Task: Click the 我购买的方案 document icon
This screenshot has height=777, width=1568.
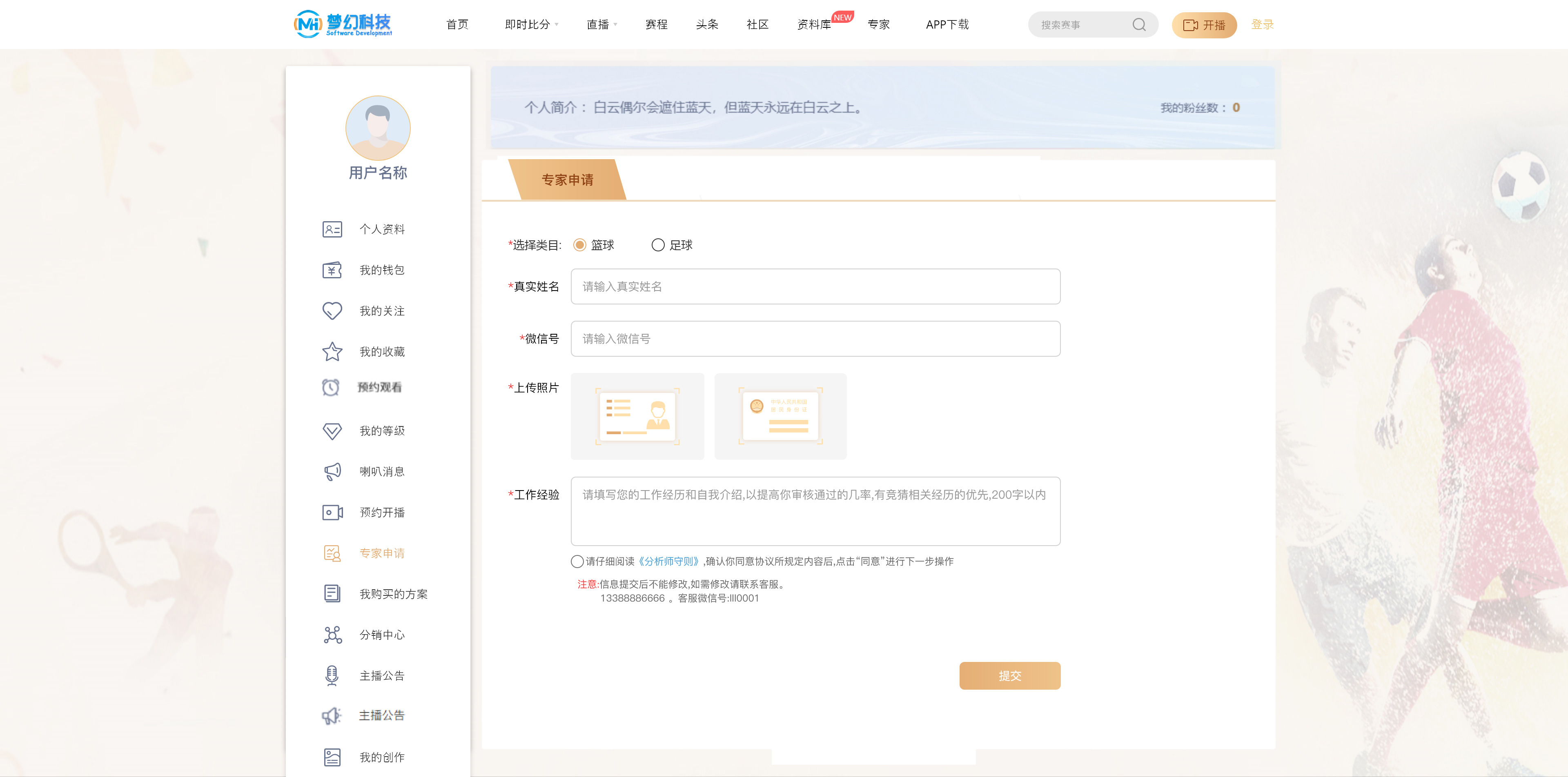Action: coord(332,594)
